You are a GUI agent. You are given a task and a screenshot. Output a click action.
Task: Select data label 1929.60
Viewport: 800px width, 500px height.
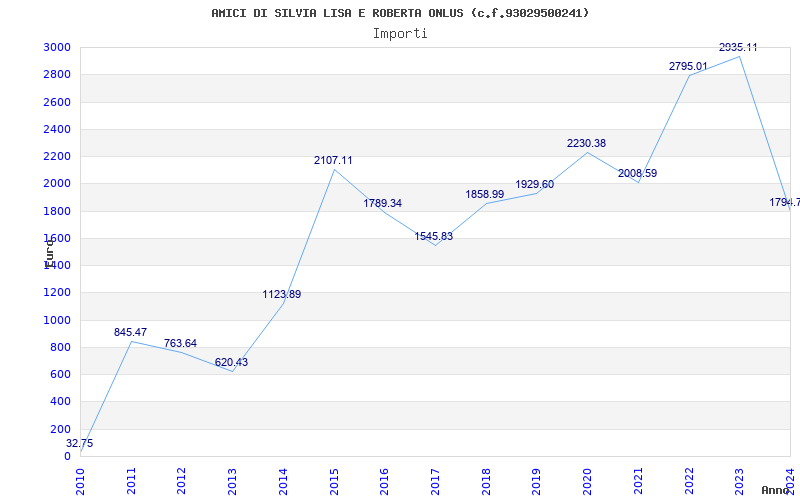(535, 184)
